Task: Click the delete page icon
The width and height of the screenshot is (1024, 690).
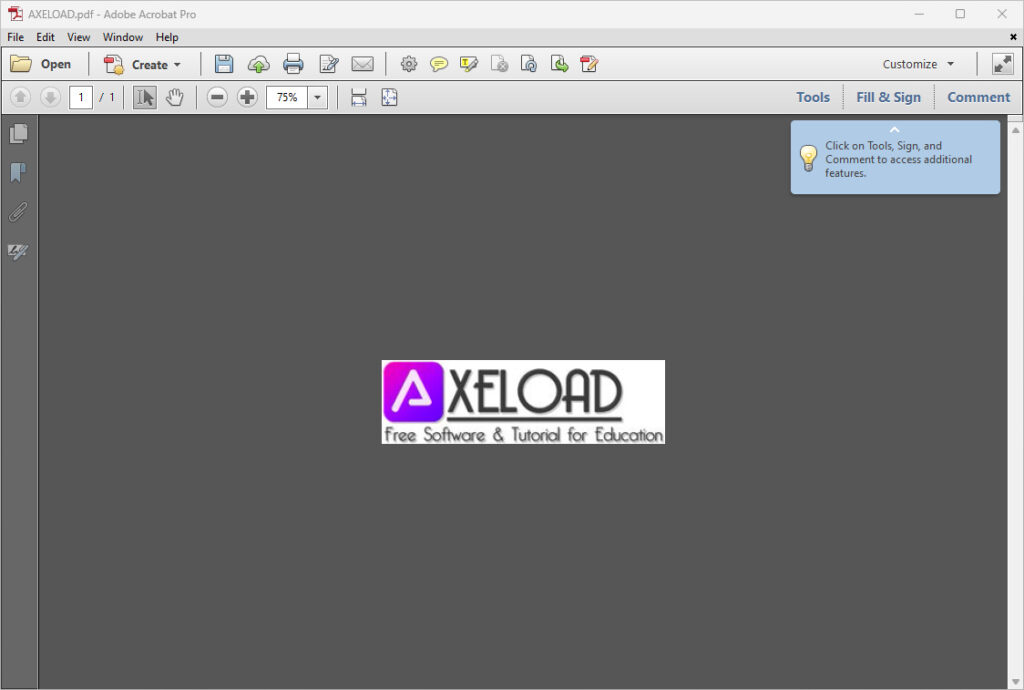Action: pyautogui.click(x=500, y=64)
